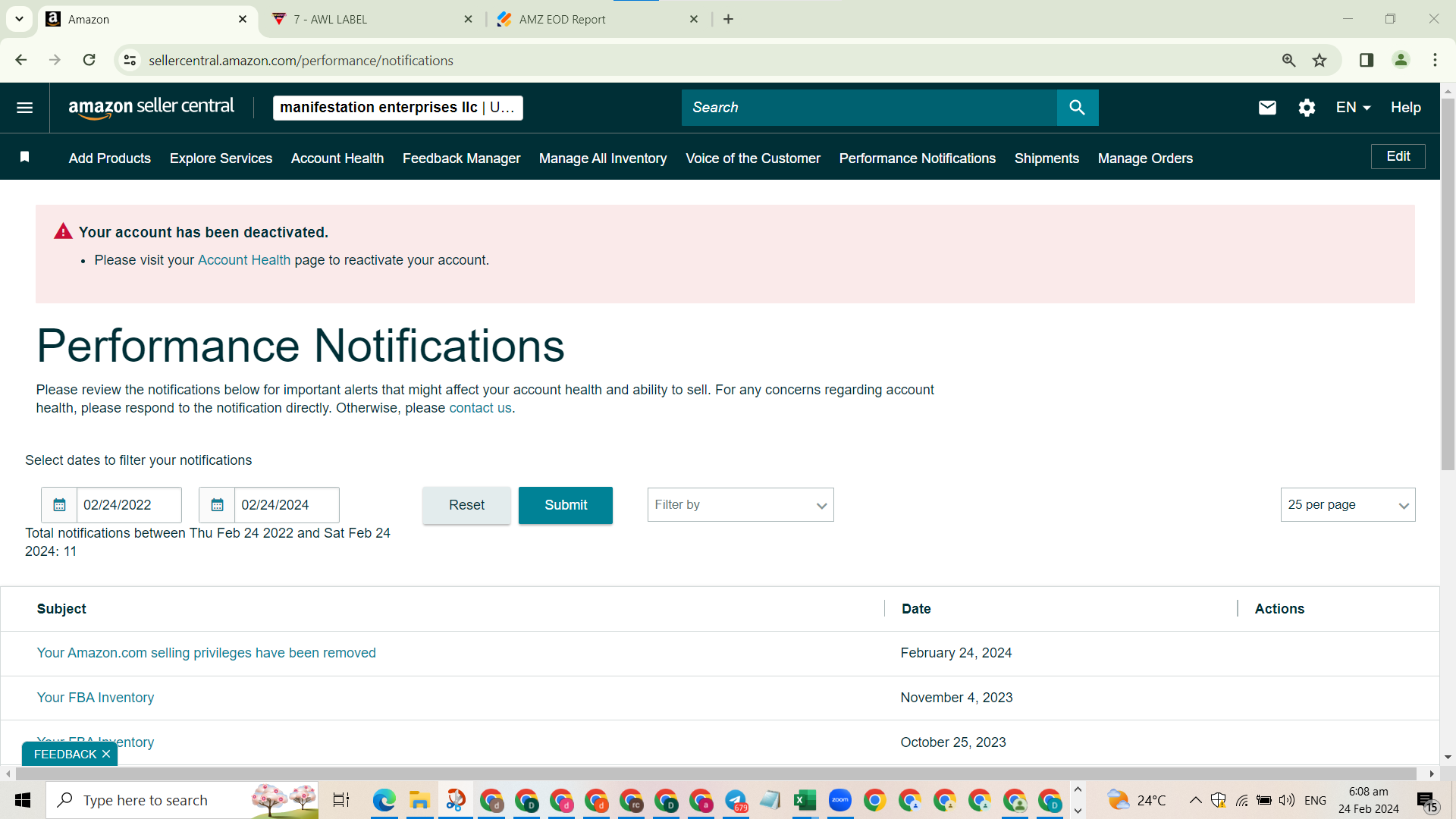Open Microsoft Edge from taskbar
The width and height of the screenshot is (1456, 819).
click(x=384, y=800)
